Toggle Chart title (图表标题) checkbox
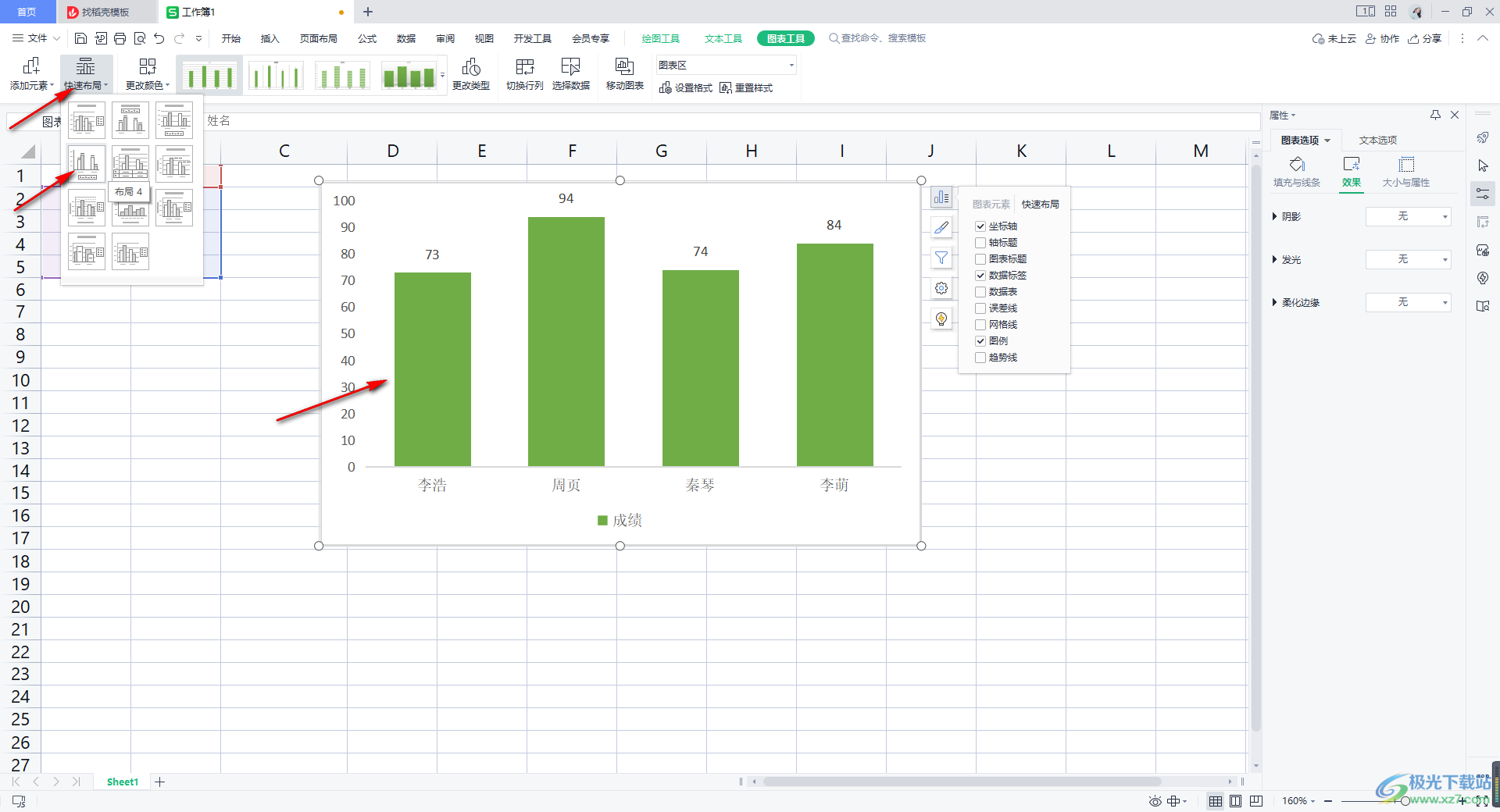The width and height of the screenshot is (1500, 812). (x=980, y=259)
